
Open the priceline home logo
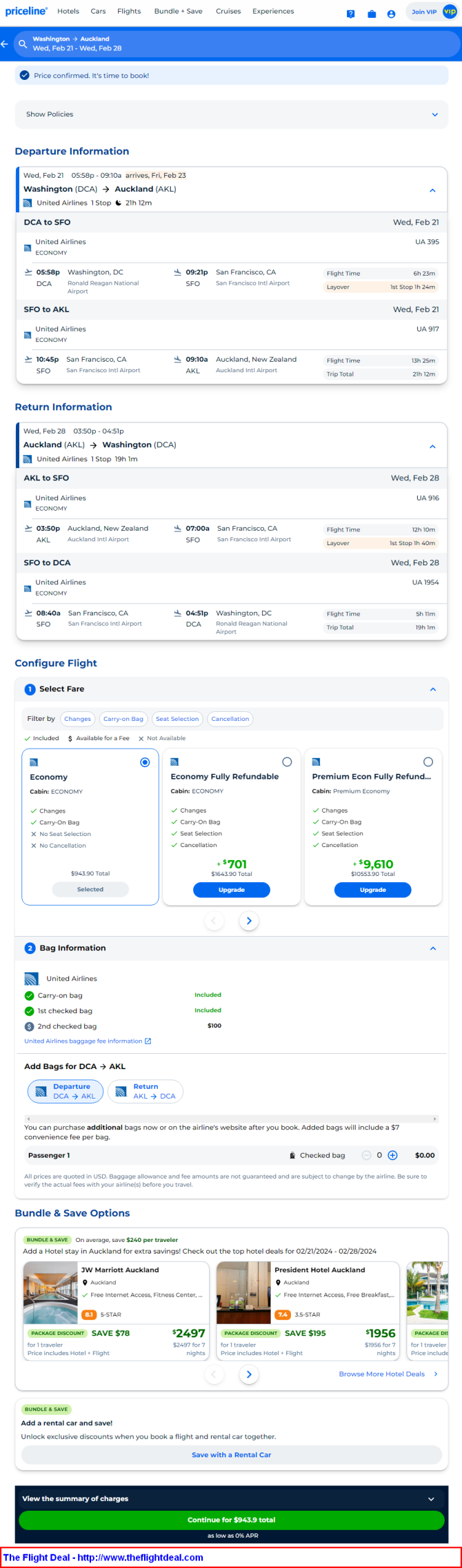point(26,11)
